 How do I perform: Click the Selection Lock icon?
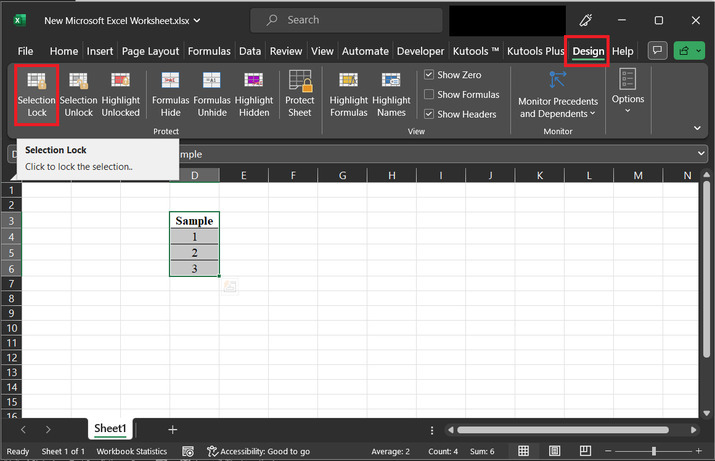[36, 94]
